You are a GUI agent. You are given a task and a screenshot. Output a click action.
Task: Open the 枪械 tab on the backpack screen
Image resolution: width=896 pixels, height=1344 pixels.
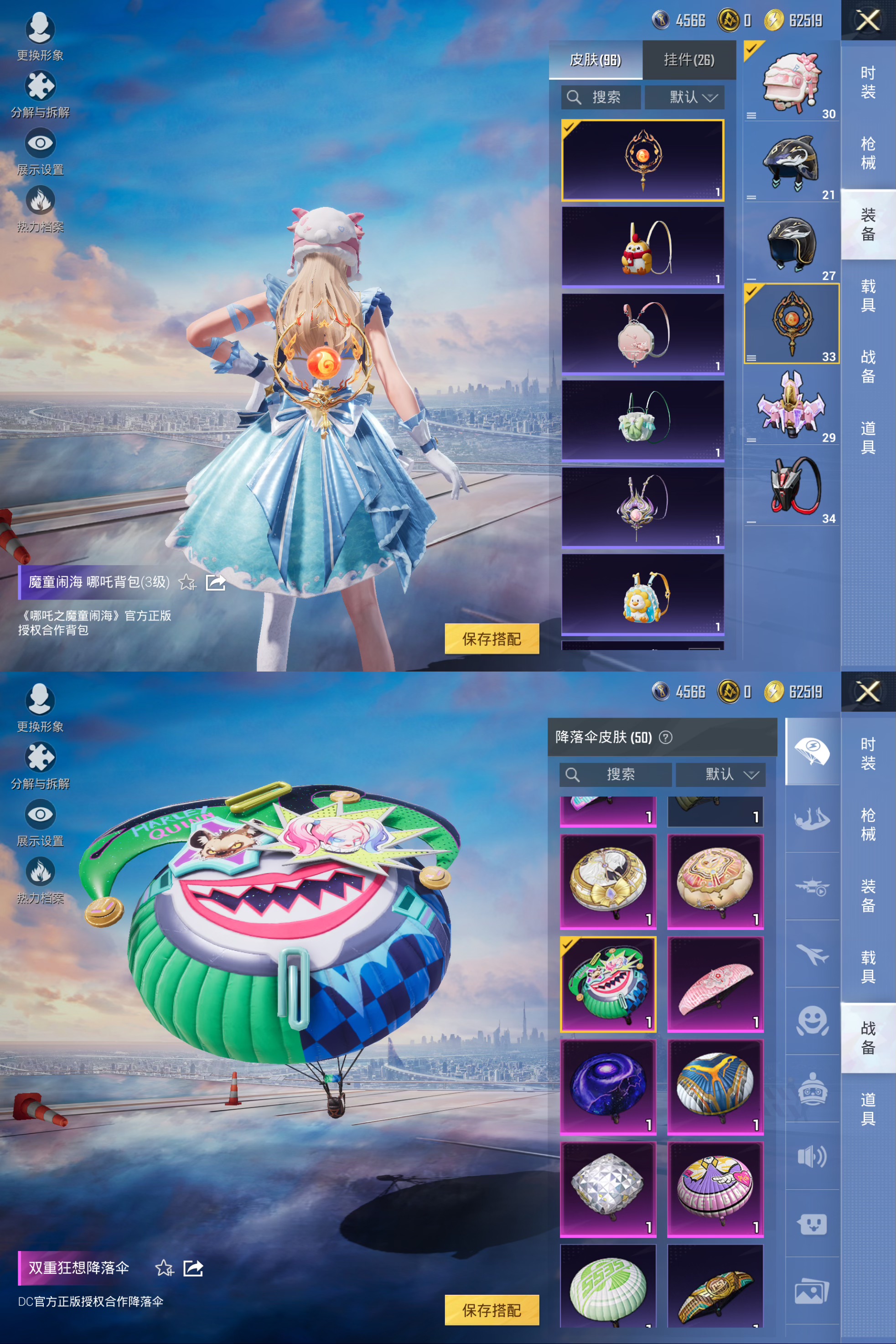(868, 153)
